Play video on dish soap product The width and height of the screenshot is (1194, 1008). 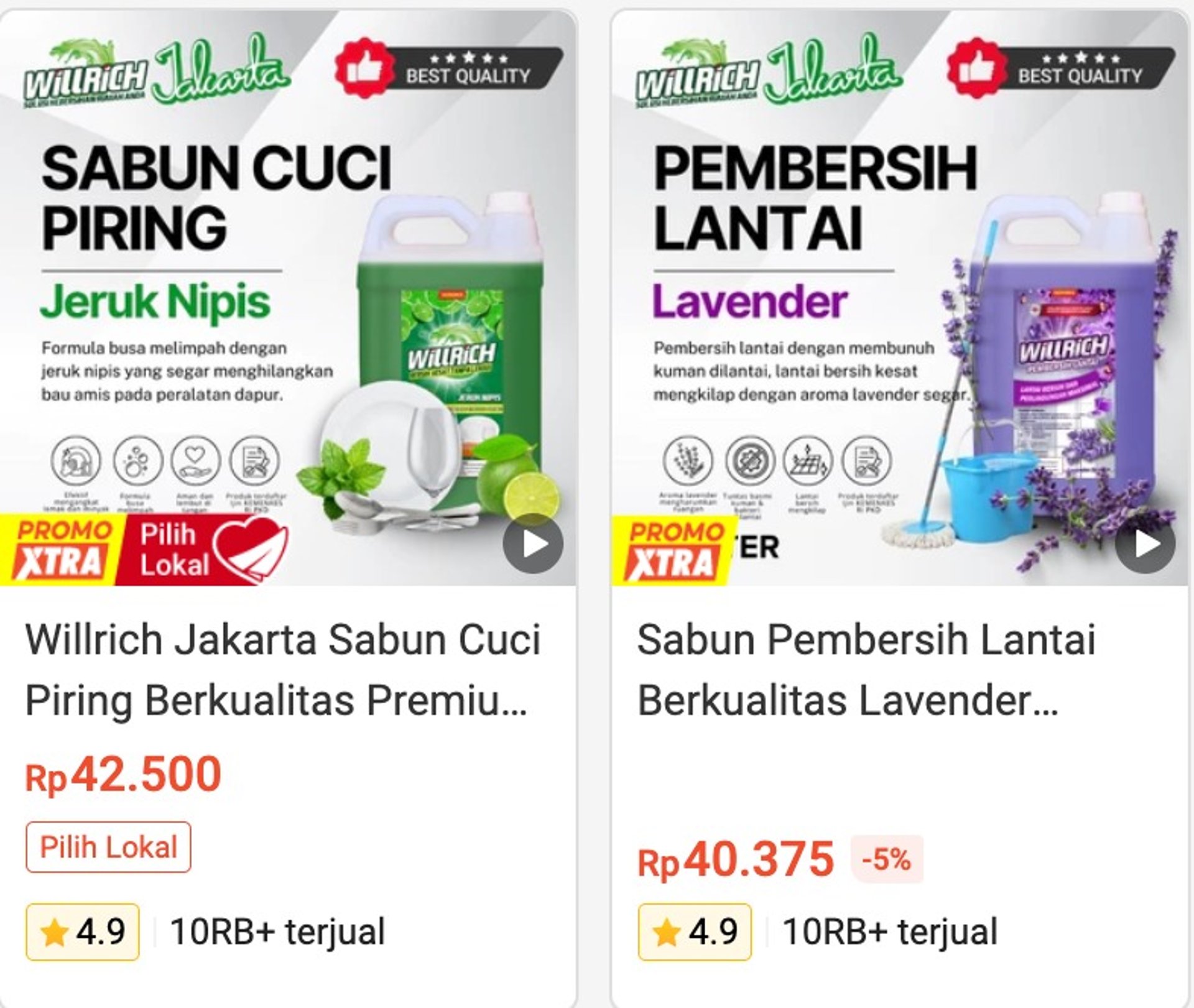click(x=533, y=544)
